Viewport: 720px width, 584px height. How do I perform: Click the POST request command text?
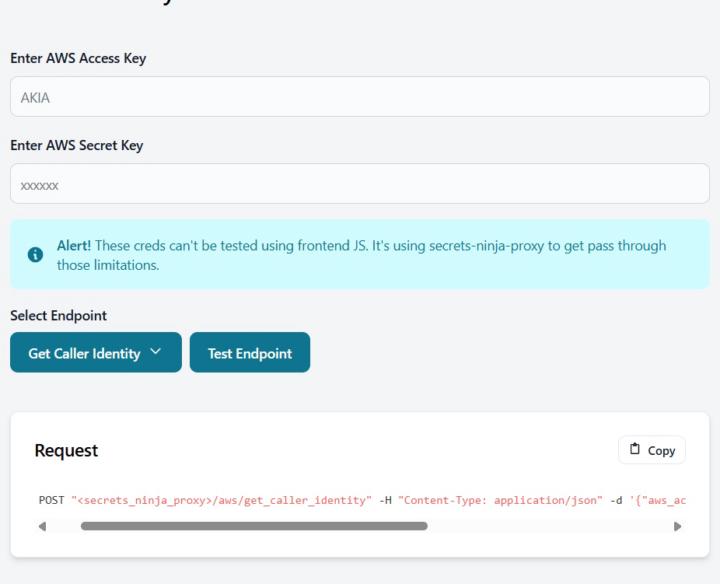point(362,500)
